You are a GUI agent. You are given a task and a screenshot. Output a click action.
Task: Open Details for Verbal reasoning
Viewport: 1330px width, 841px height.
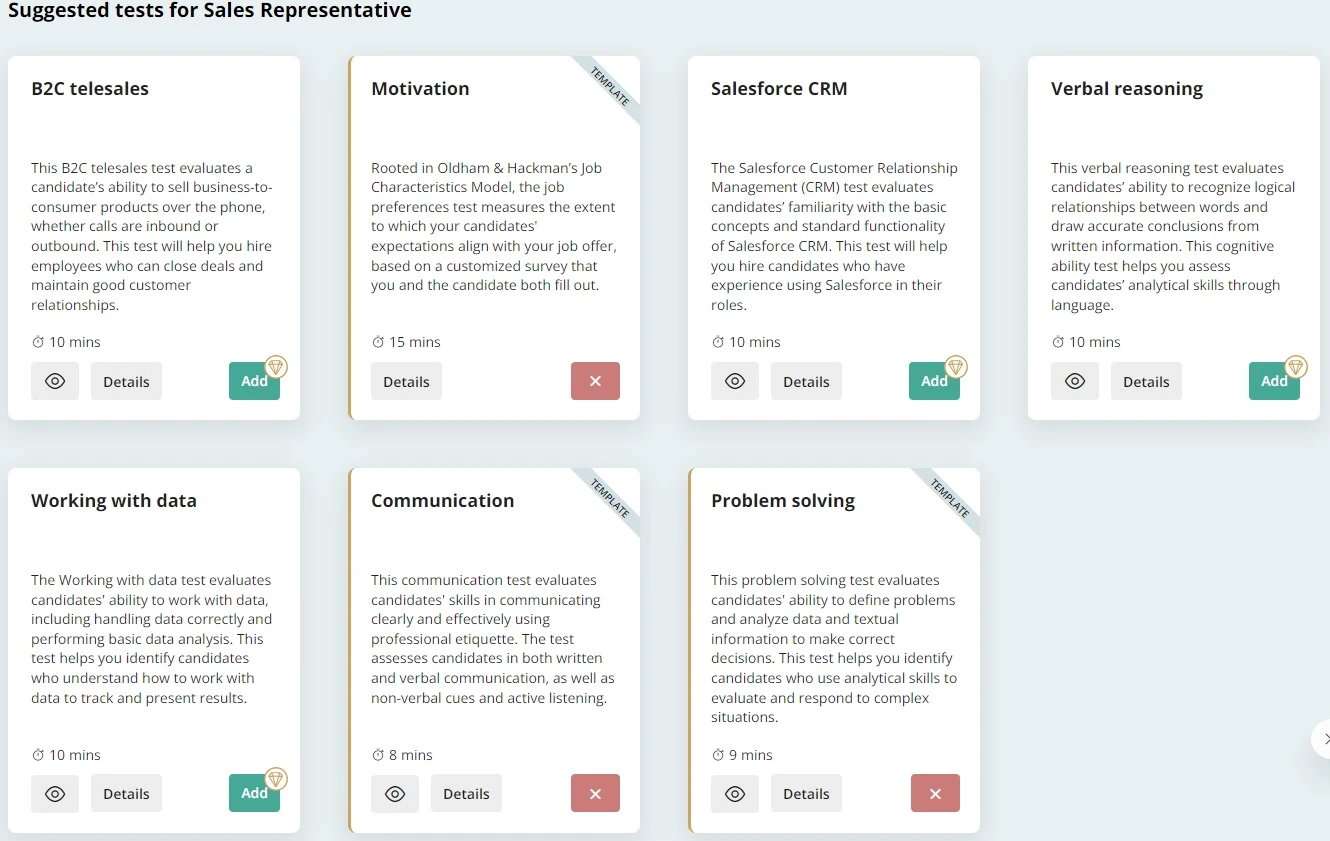(x=1146, y=381)
